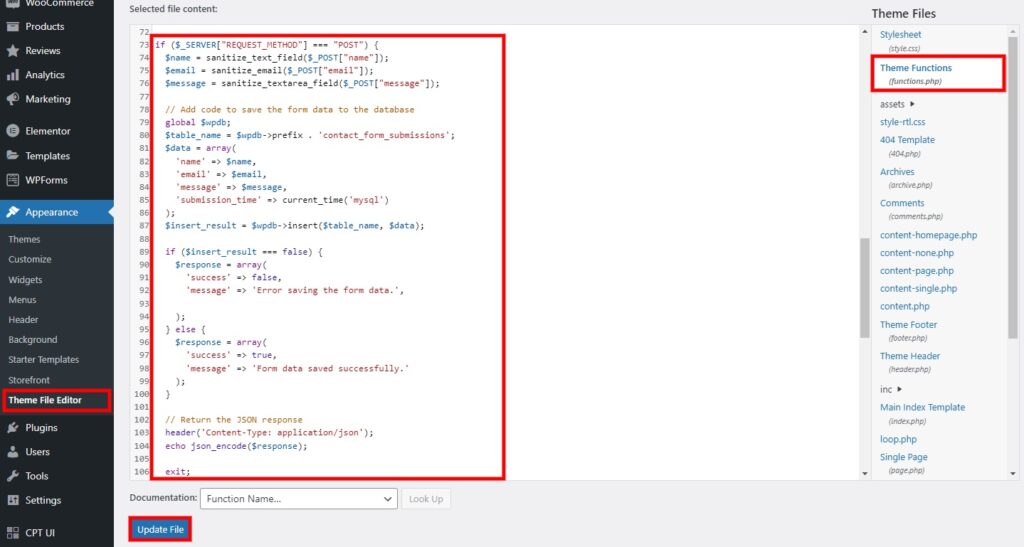Open the loop.php file
Image resolution: width=1024 pixels, height=547 pixels.
coord(899,439)
